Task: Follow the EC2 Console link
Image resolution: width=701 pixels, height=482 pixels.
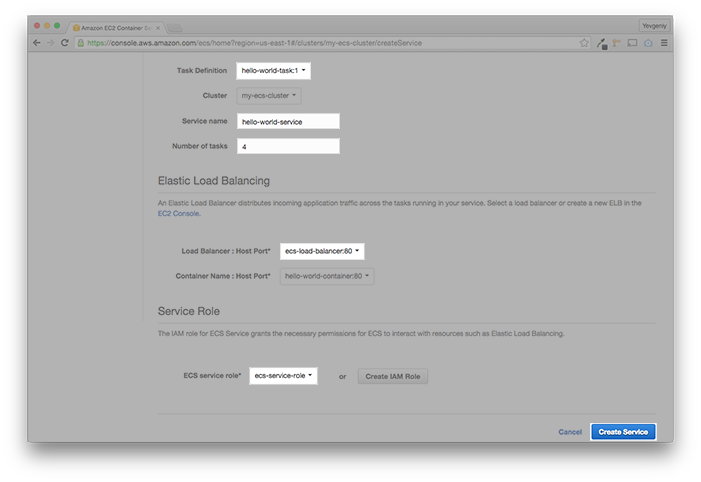Action: [178, 214]
